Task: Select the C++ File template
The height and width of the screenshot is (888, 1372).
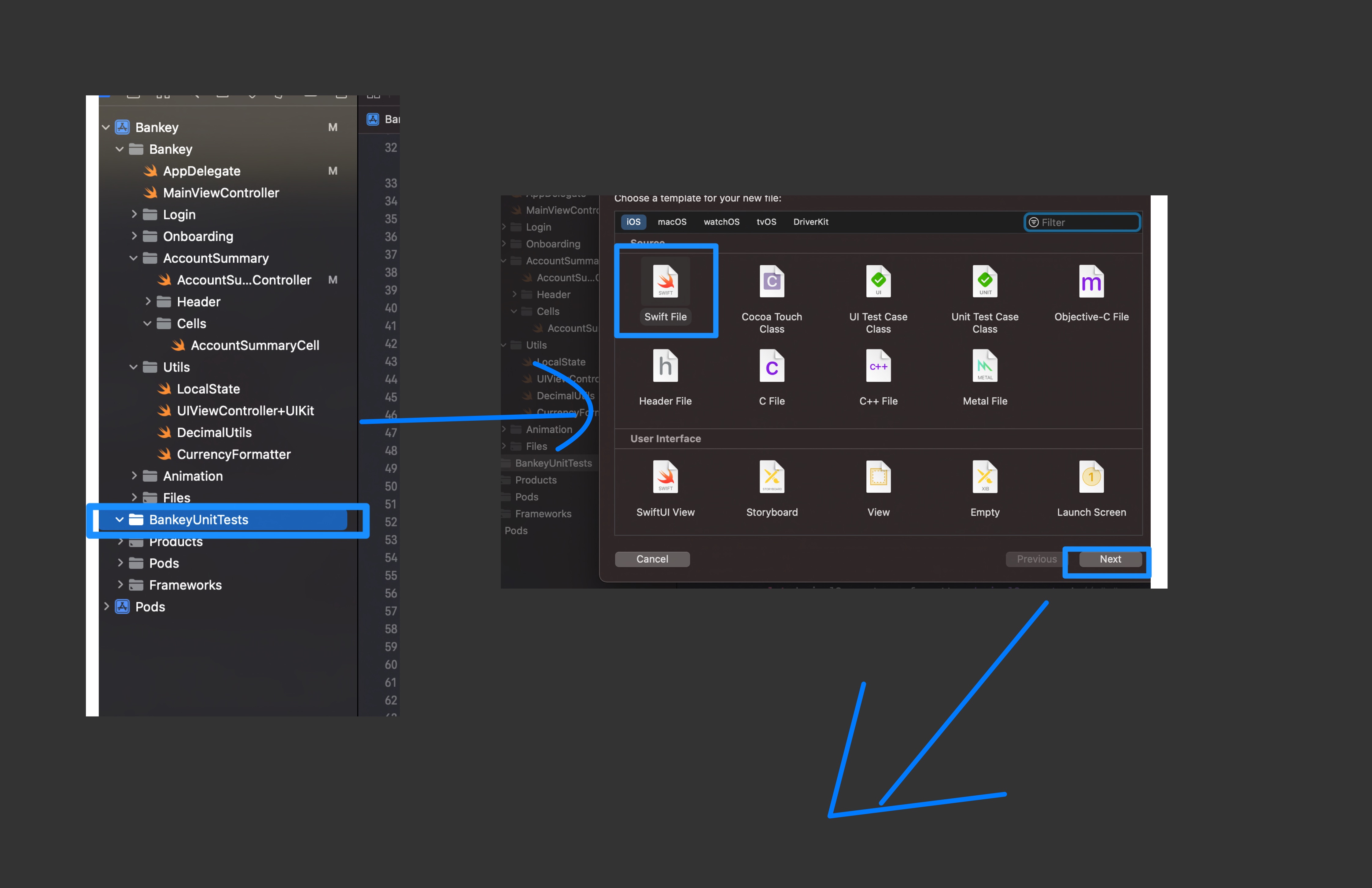Action: point(878,377)
